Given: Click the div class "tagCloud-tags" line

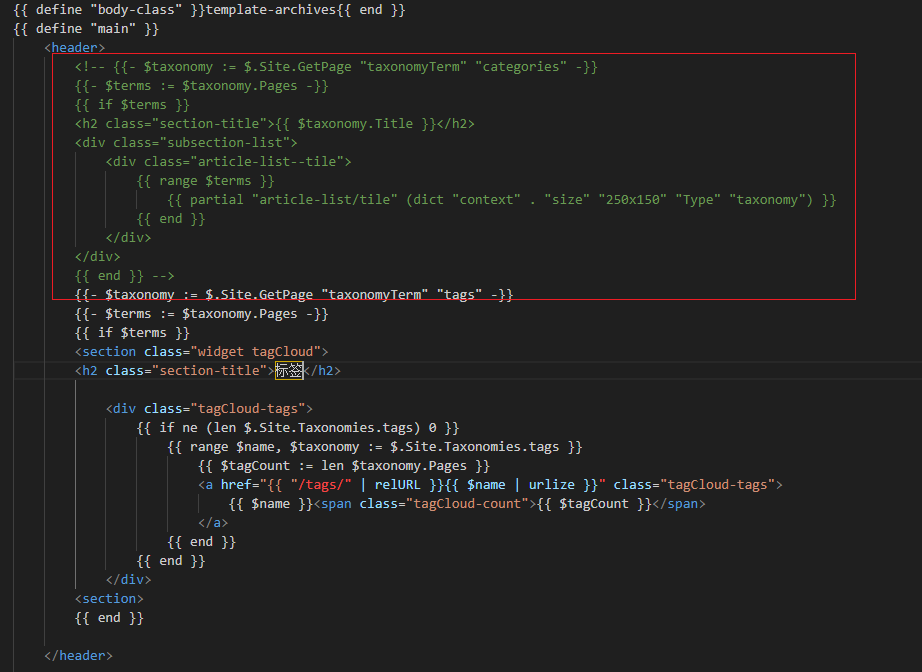Looking at the screenshot, I should pyautogui.click(x=209, y=409).
